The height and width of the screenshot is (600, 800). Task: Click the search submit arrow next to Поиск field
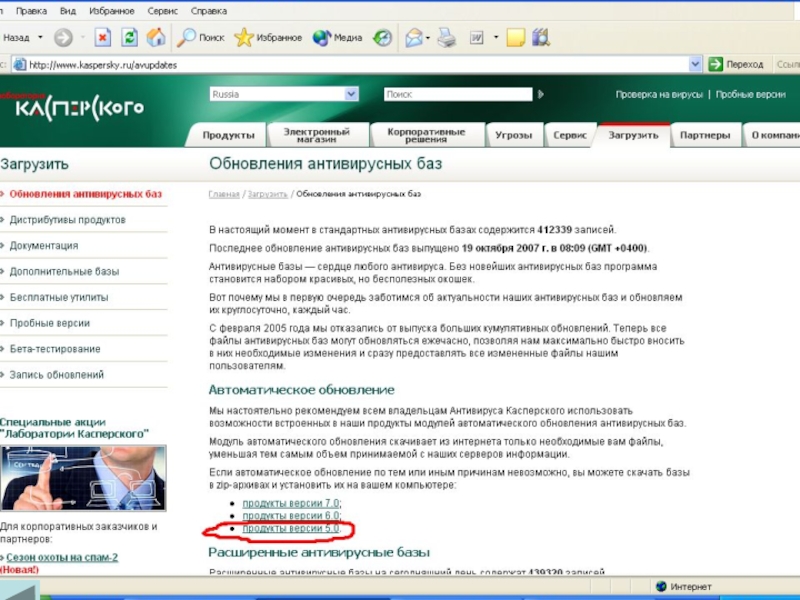point(541,94)
